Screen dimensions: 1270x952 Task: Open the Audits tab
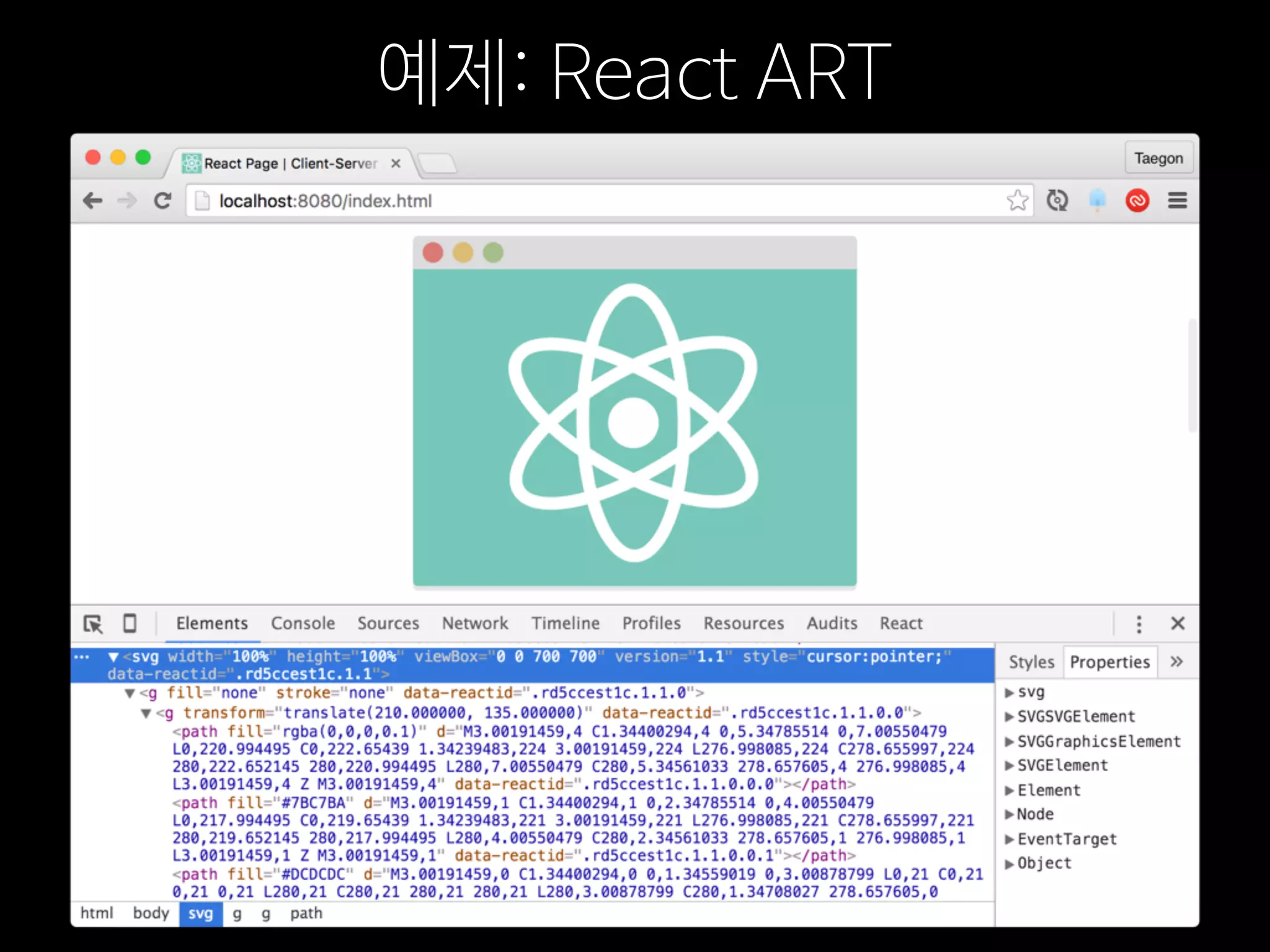click(x=832, y=624)
